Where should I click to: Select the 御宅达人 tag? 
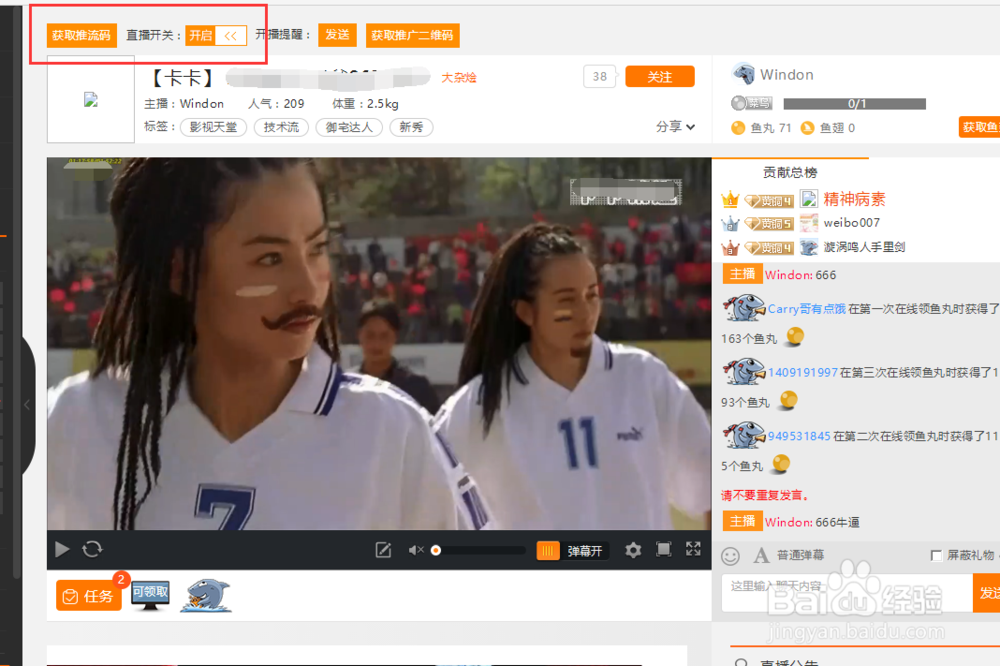[349, 127]
